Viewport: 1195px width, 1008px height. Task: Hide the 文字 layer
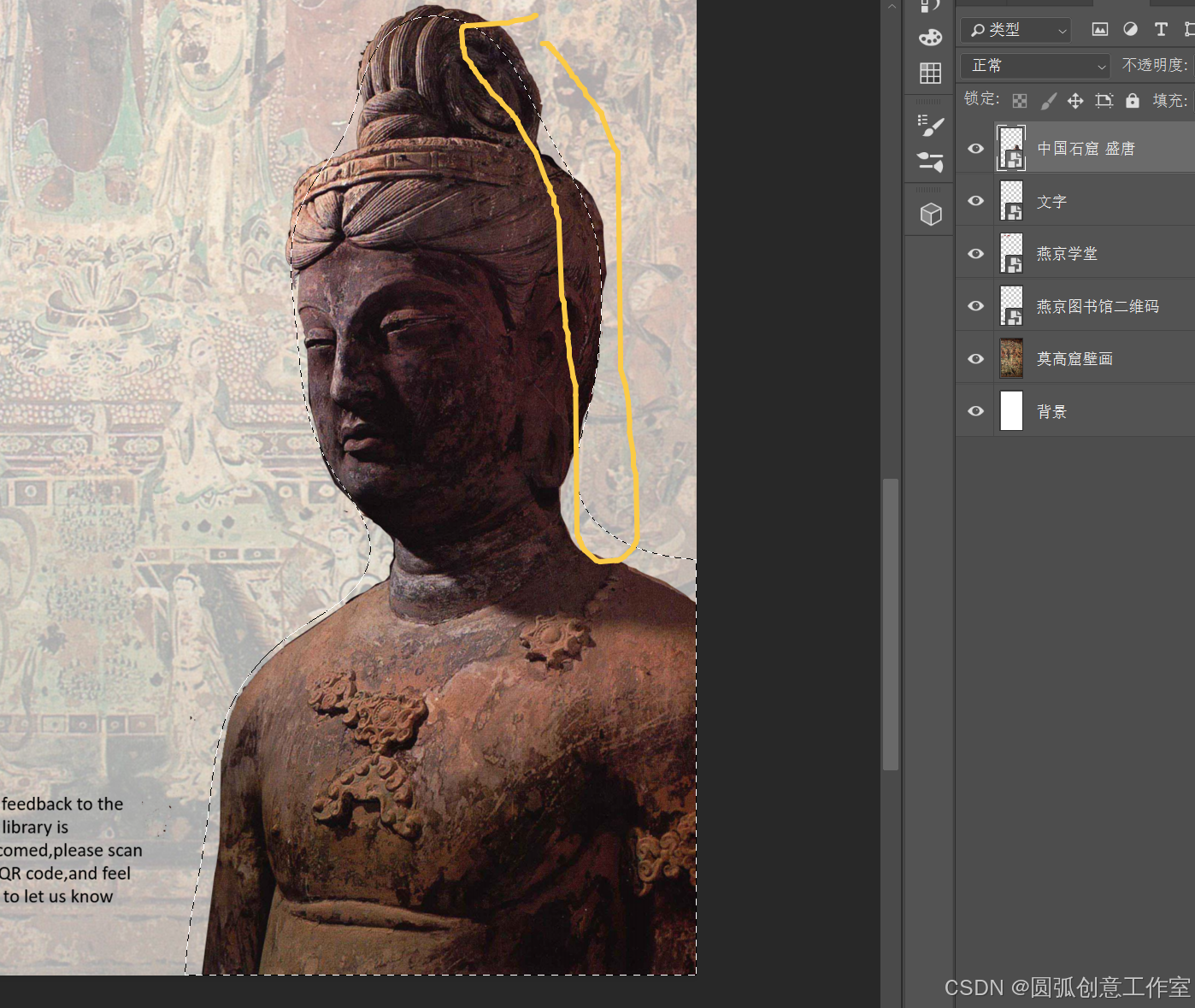point(975,201)
